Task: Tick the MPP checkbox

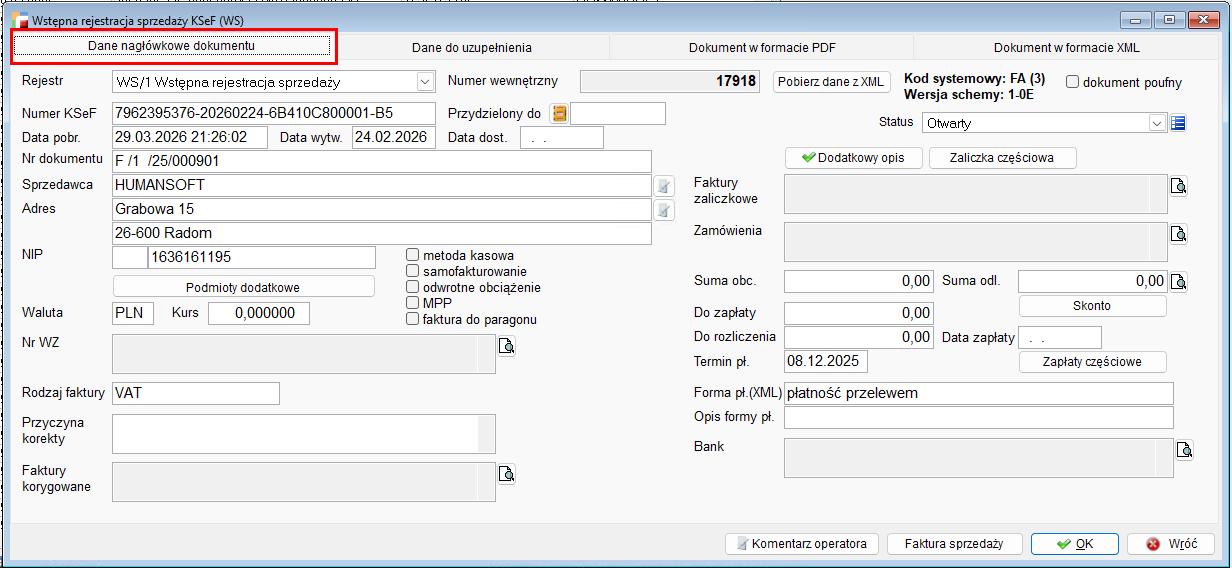Action: coord(412,303)
